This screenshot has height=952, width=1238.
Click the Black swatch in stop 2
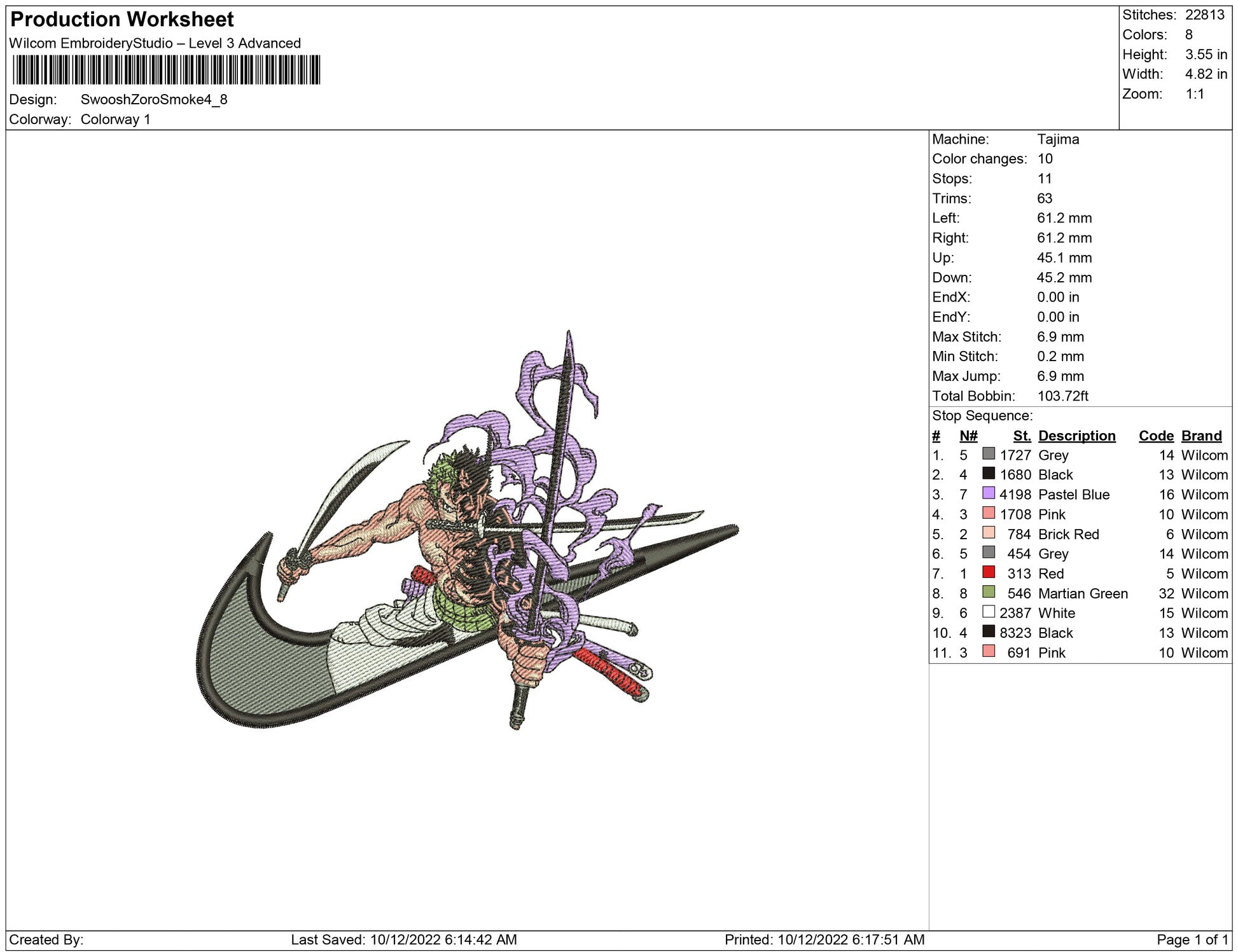988,474
